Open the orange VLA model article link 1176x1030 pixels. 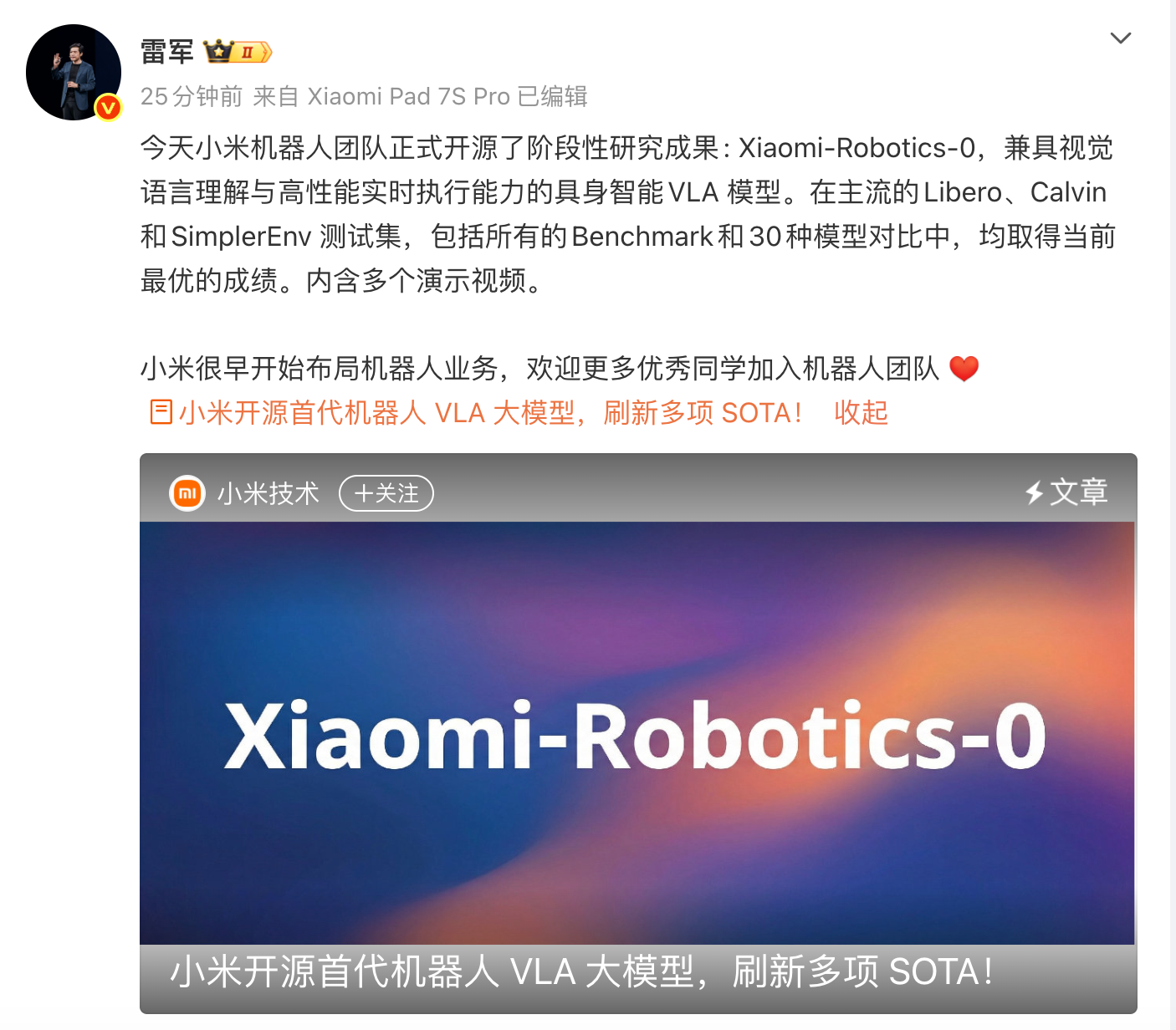click(x=490, y=412)
